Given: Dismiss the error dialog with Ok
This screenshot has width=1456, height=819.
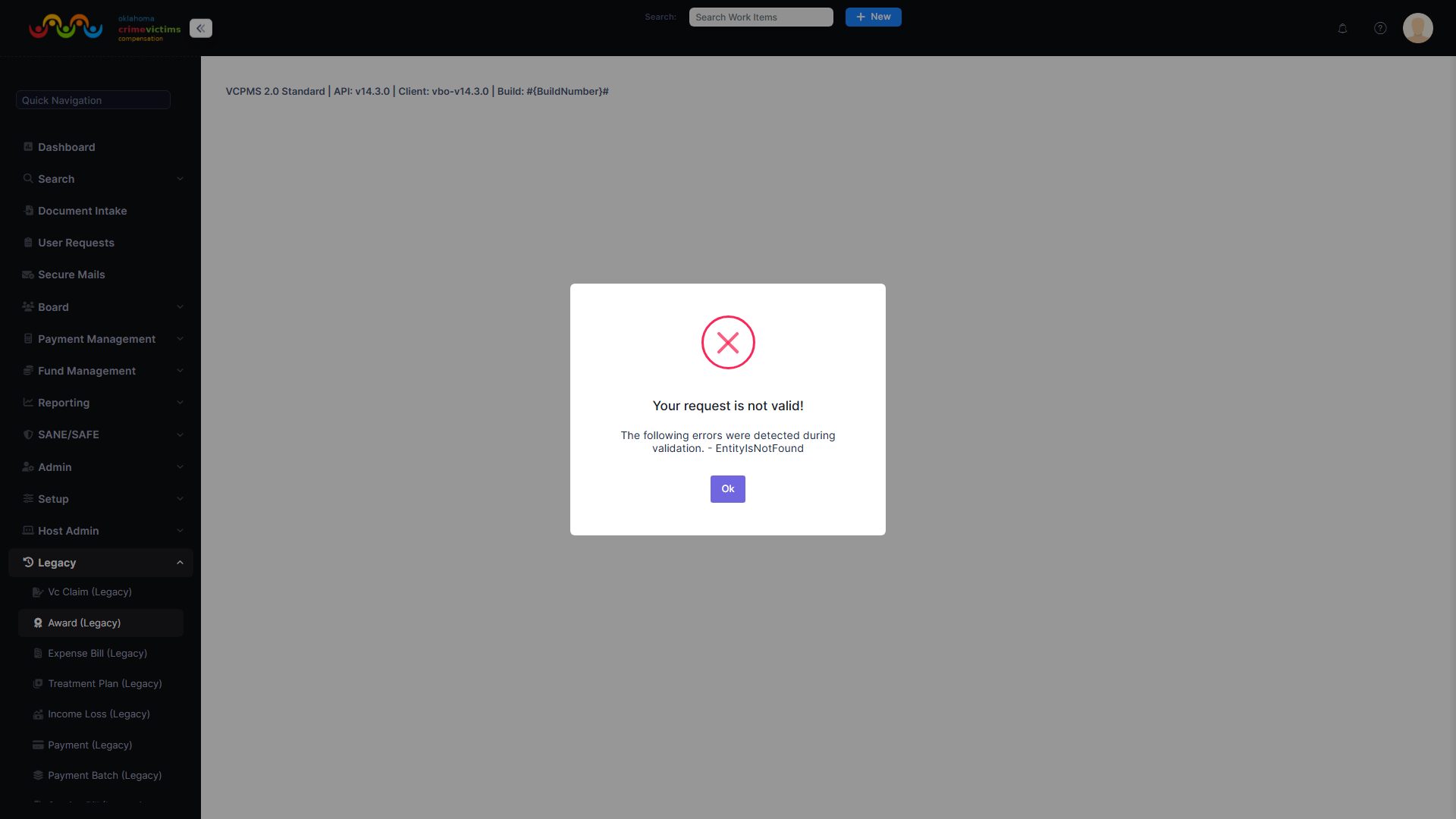Looking at the screenshot, I should pos(727,489).
